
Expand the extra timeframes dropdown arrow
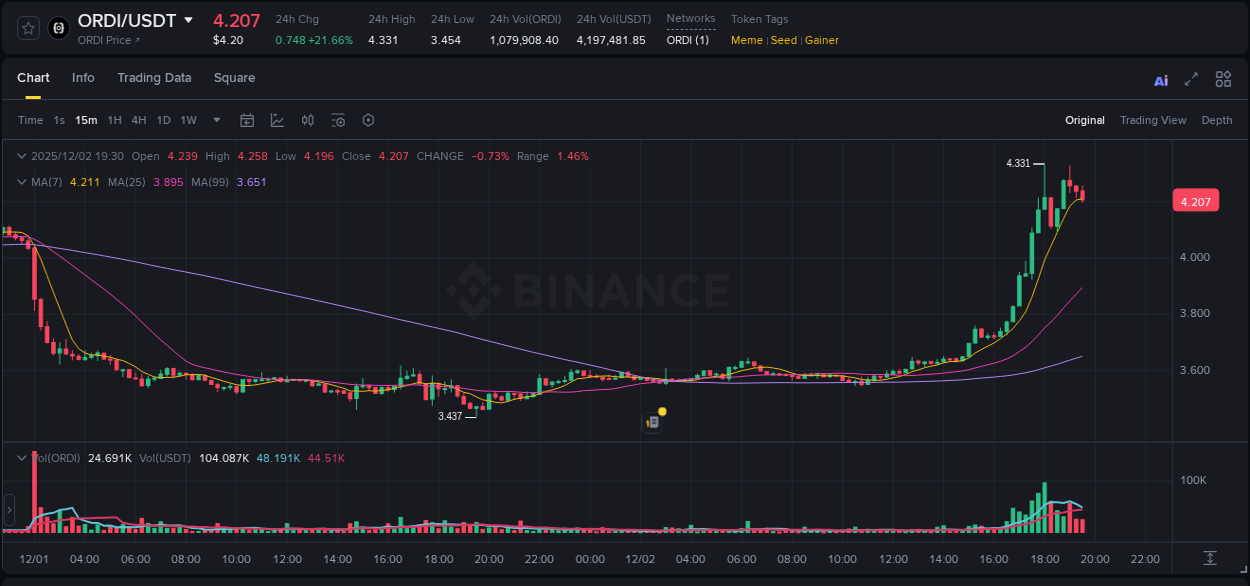216,120
